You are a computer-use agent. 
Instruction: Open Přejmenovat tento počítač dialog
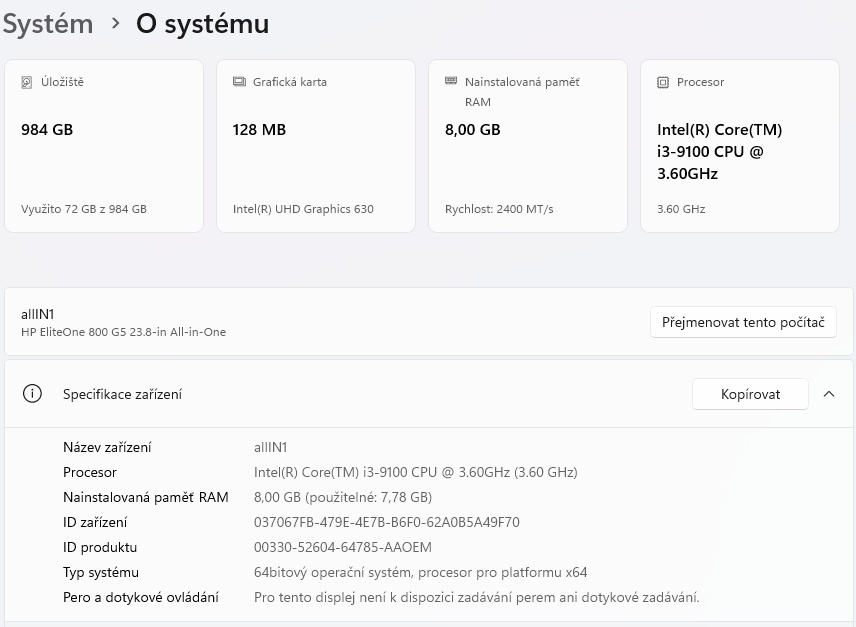[743, 322]
